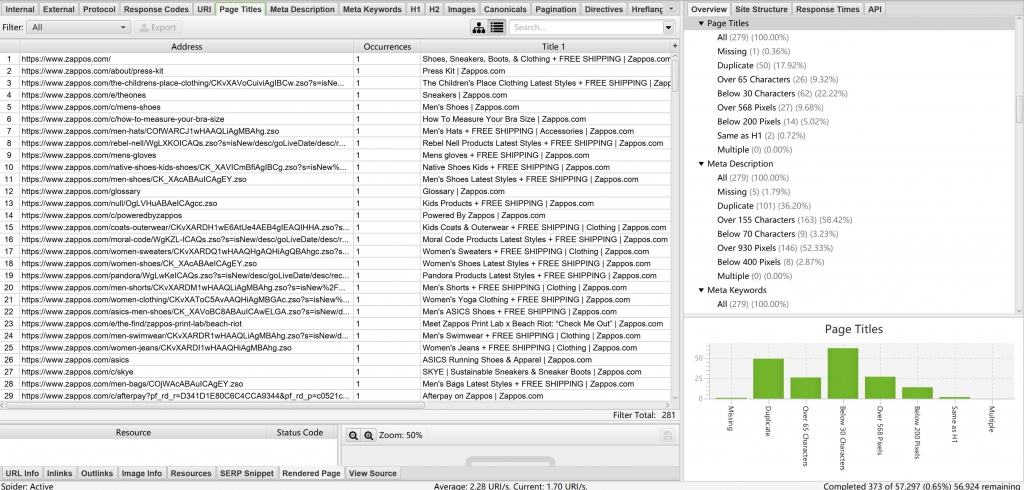This screenshot has height=490, width=1024.
Task: Collapse the Page Titles tree section
Action: click(701, 24)
